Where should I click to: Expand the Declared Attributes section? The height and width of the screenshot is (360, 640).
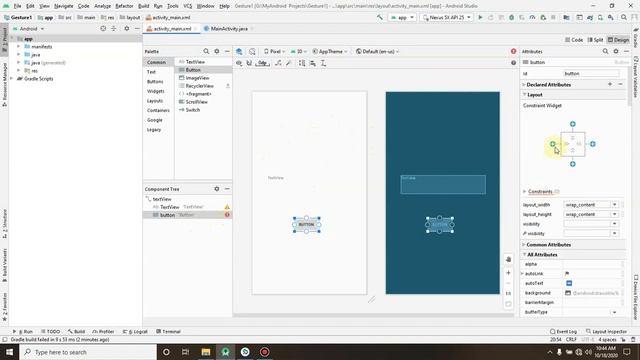(524, 84)
